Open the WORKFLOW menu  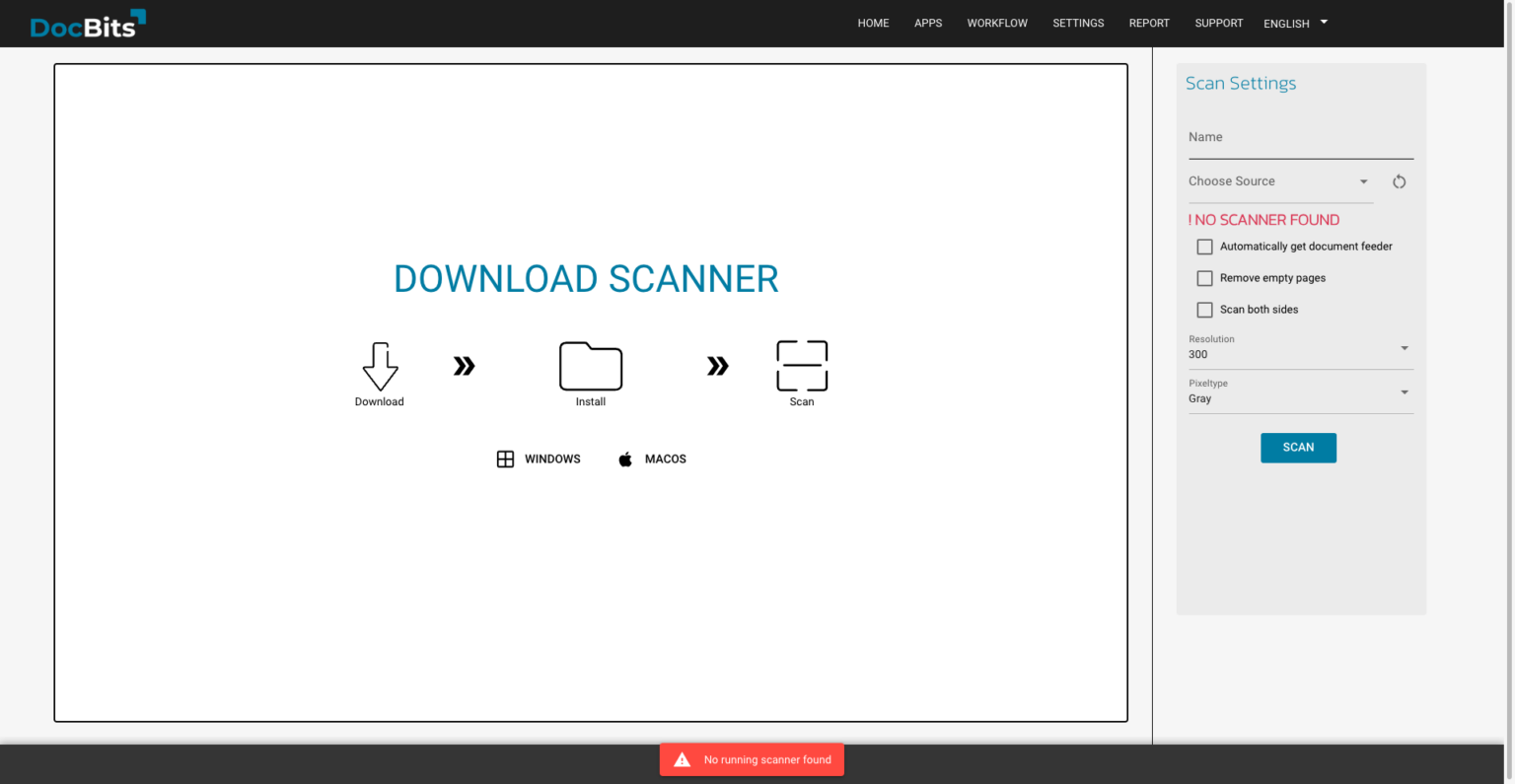997,23
